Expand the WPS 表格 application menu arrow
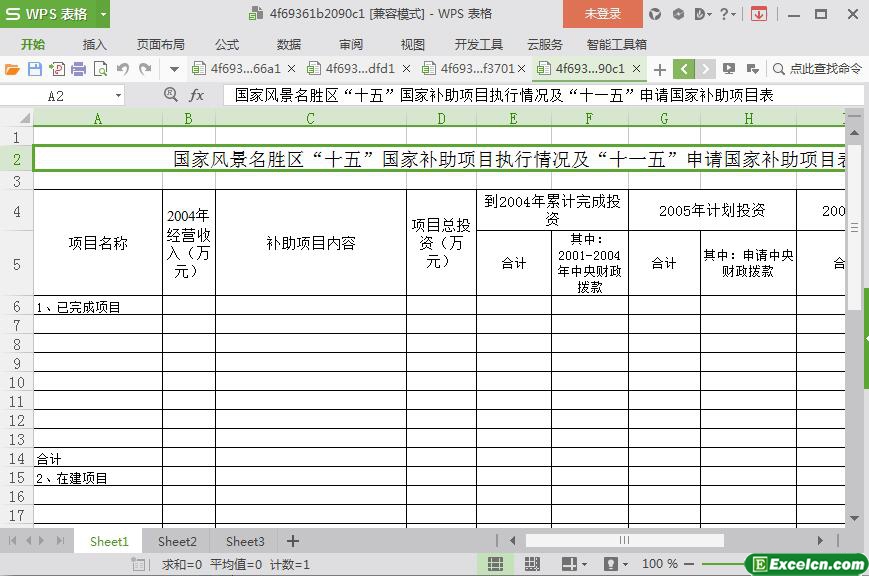 click(x=103, y=14)
